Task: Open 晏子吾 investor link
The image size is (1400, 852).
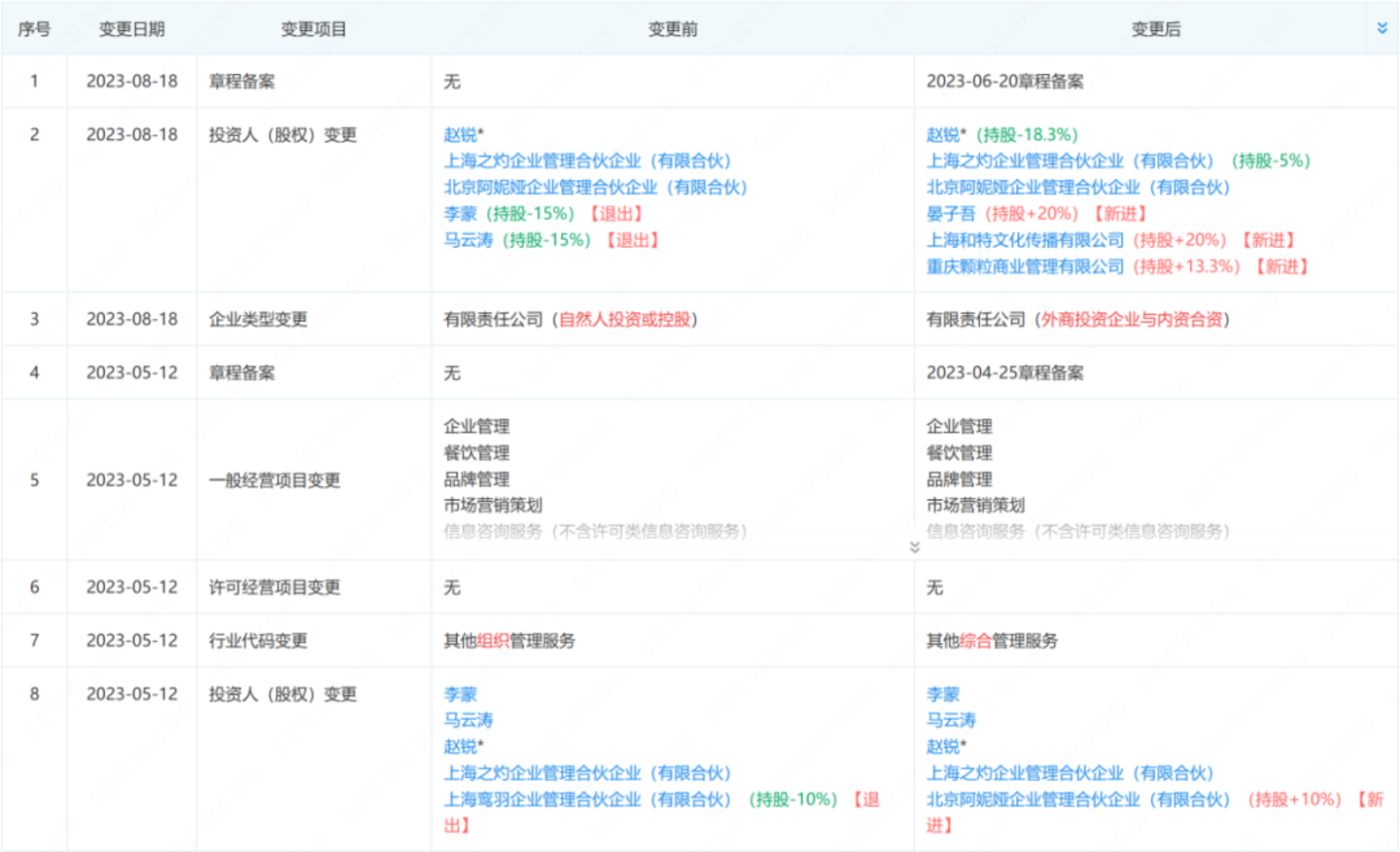Action: (x=950, y=214)
